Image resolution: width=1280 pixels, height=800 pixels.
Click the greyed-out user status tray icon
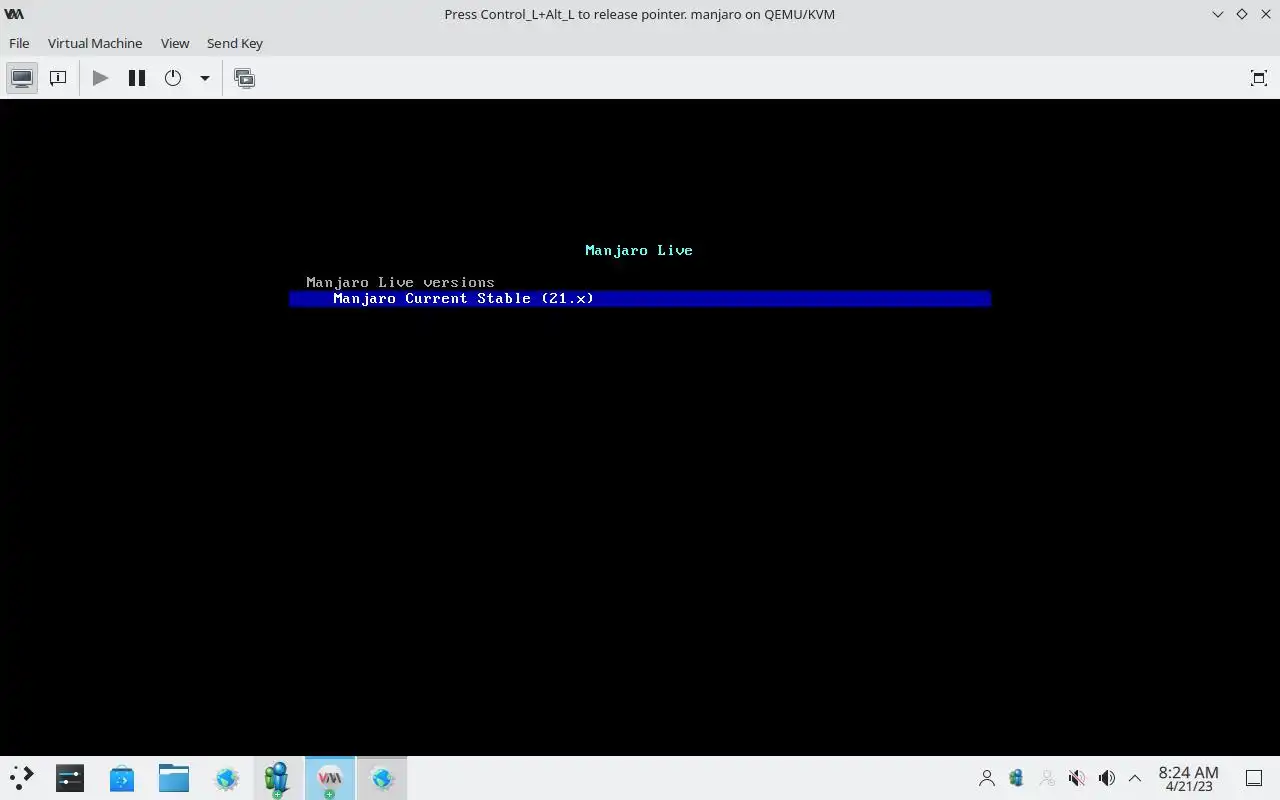coord(1047,777)
